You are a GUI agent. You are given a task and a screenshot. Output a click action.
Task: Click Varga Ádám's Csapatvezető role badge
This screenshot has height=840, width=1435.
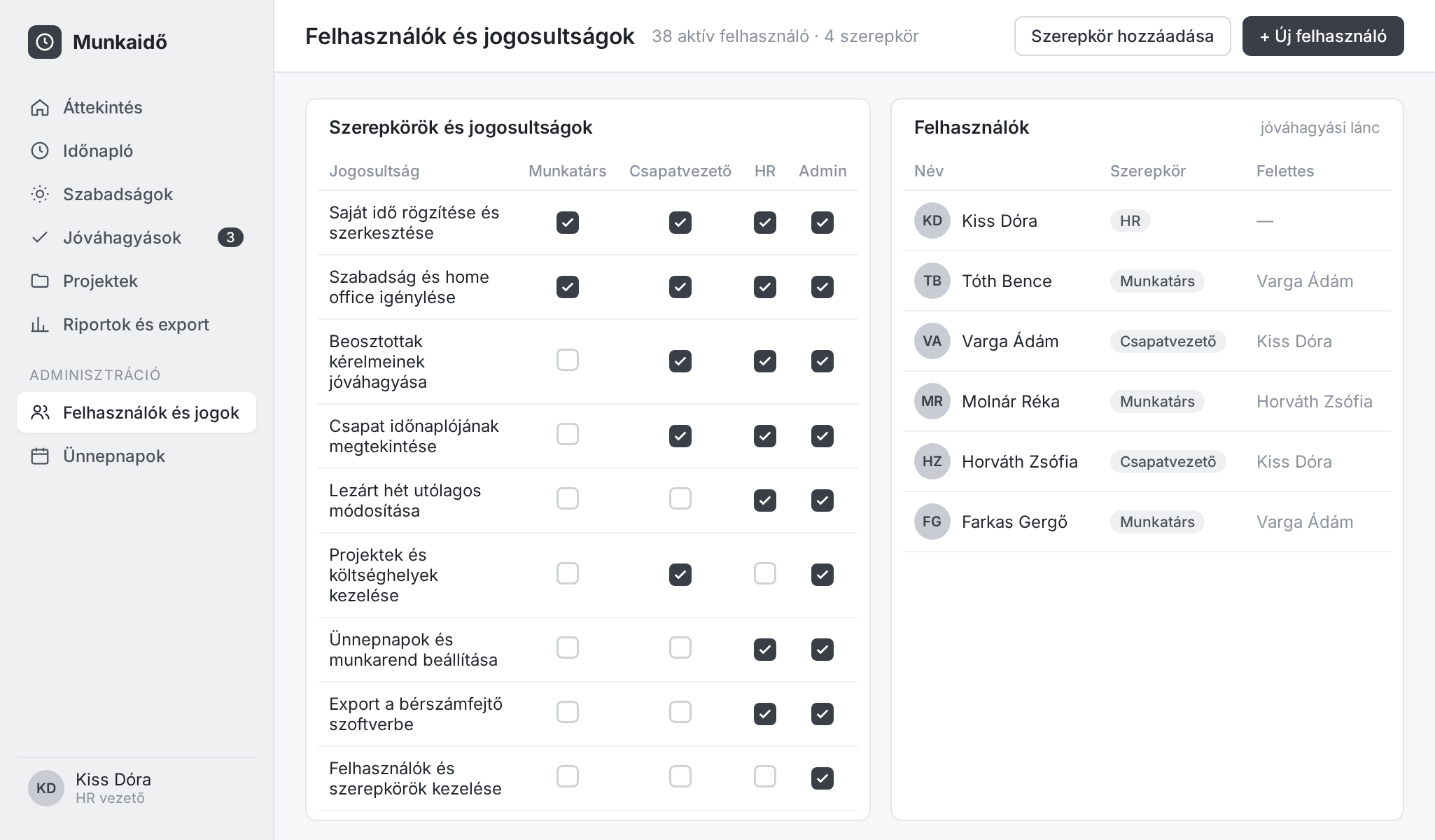click(x=1168, y=341)
